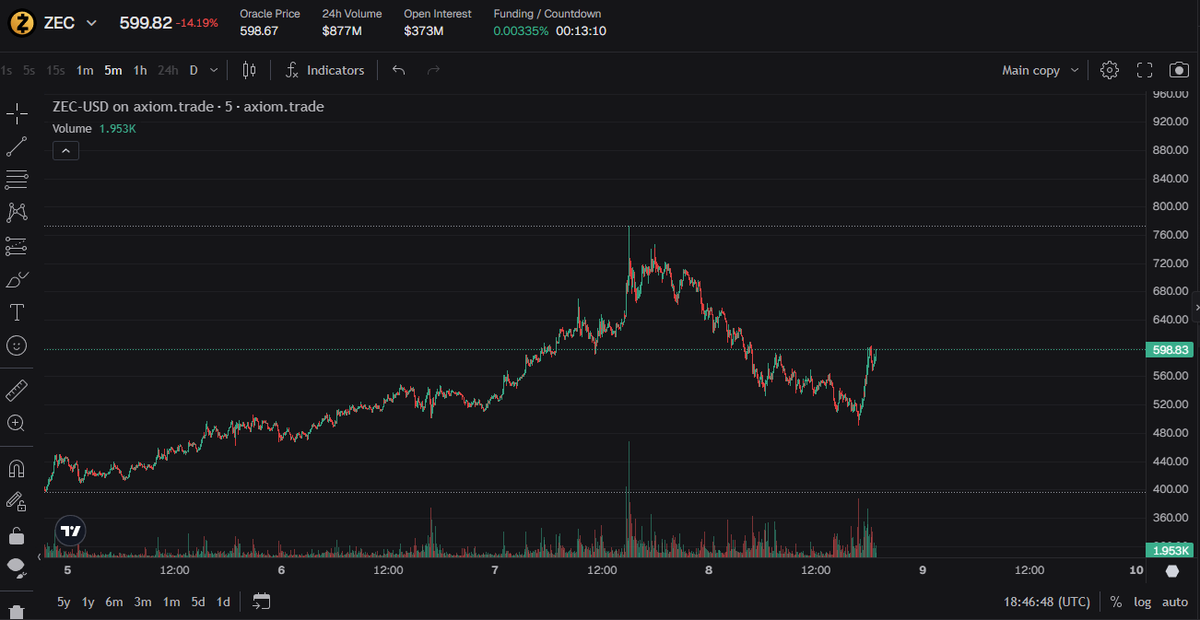Image resolution: width=1200 pixels, height=620 pixels.
Task: Toggle lock all drawings
Action: tap(17, 535)
